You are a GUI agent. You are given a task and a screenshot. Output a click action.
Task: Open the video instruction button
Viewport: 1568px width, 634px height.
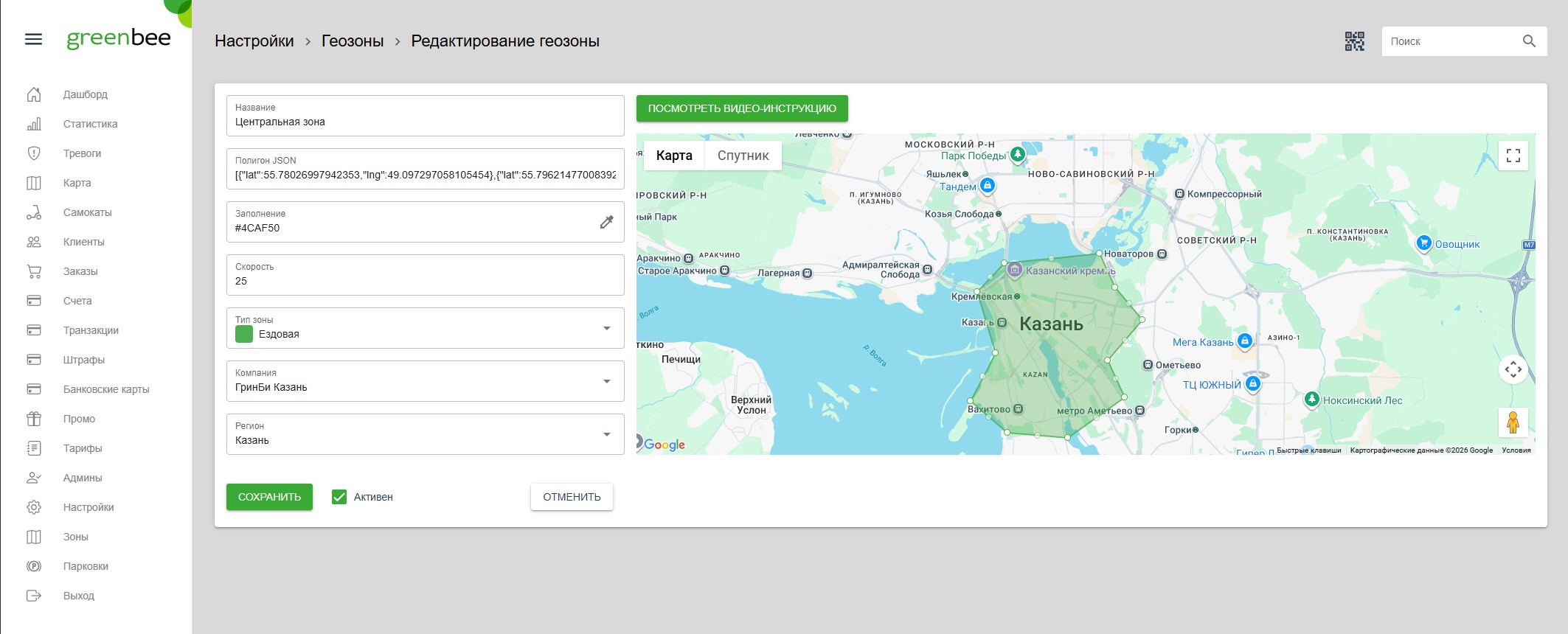click(742, 108)
